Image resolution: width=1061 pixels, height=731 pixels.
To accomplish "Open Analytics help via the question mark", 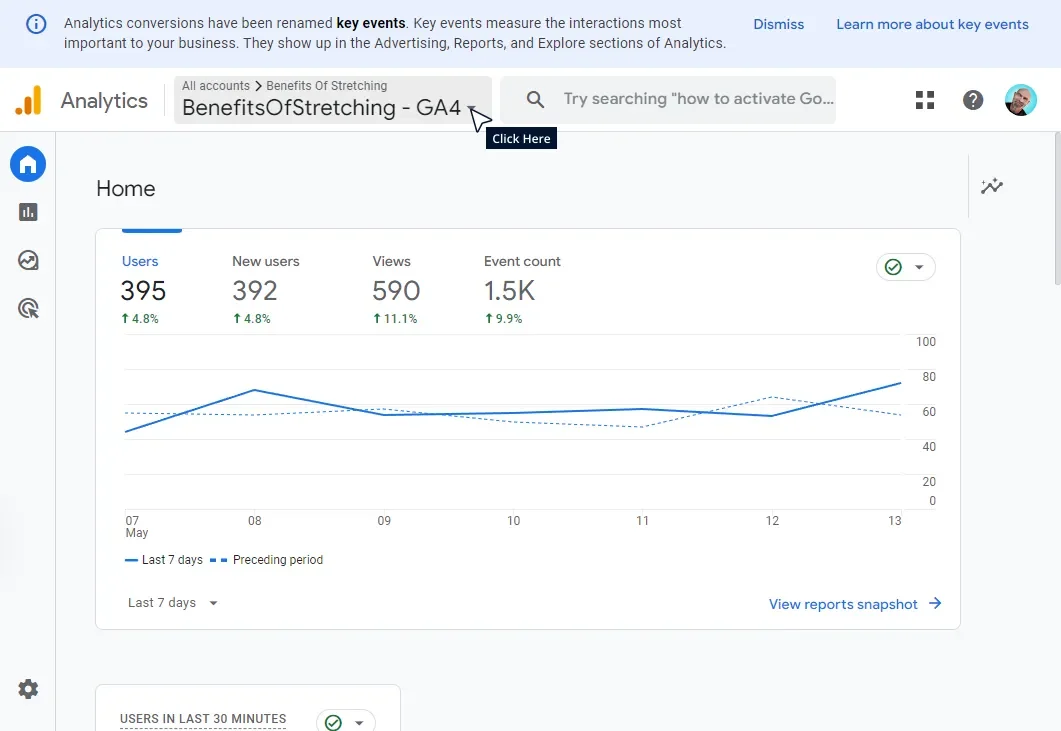I will click(x=972, y=99).
